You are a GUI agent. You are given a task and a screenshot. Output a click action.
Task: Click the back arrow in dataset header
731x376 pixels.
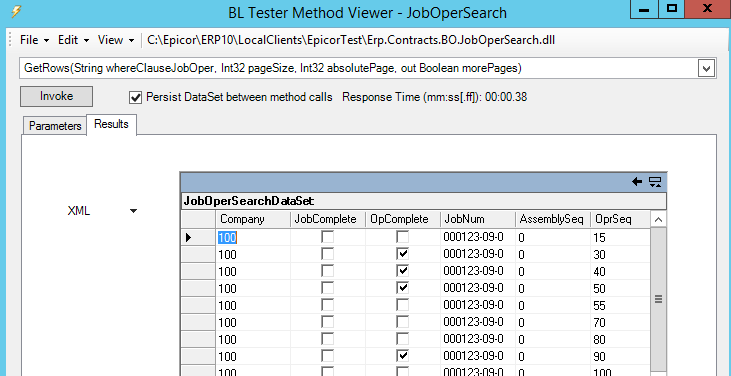tap(637, 182)
